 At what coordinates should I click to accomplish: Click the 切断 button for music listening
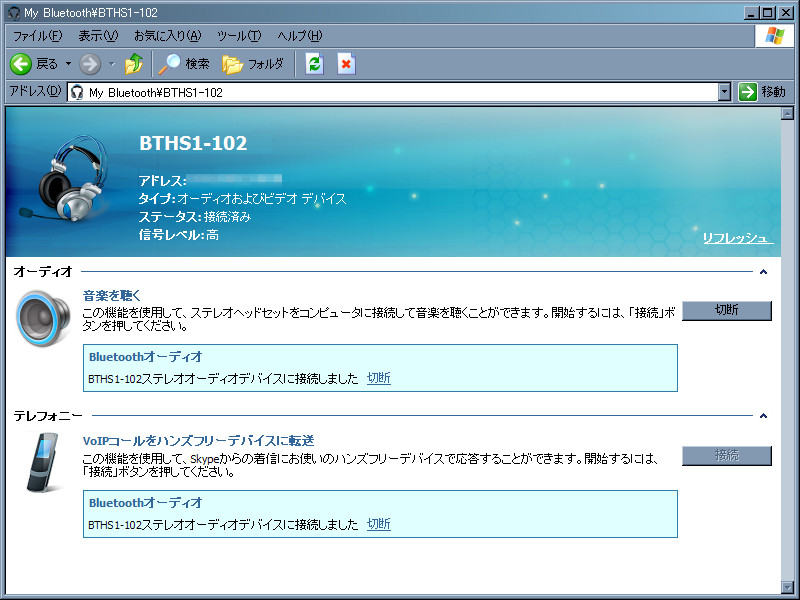(727, 310)
